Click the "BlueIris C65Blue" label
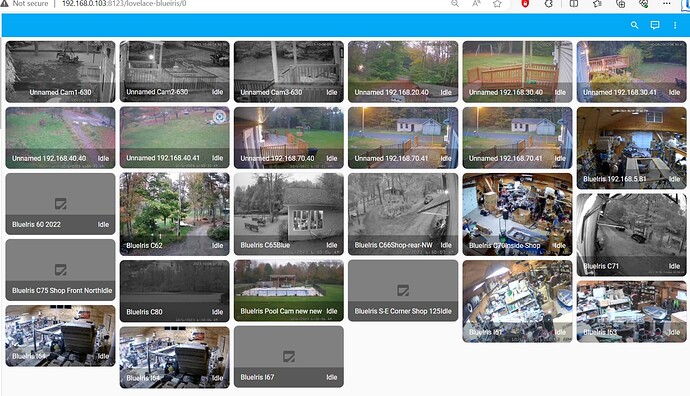The height and width of the screenshot is (396, 690). click(265, 245)
